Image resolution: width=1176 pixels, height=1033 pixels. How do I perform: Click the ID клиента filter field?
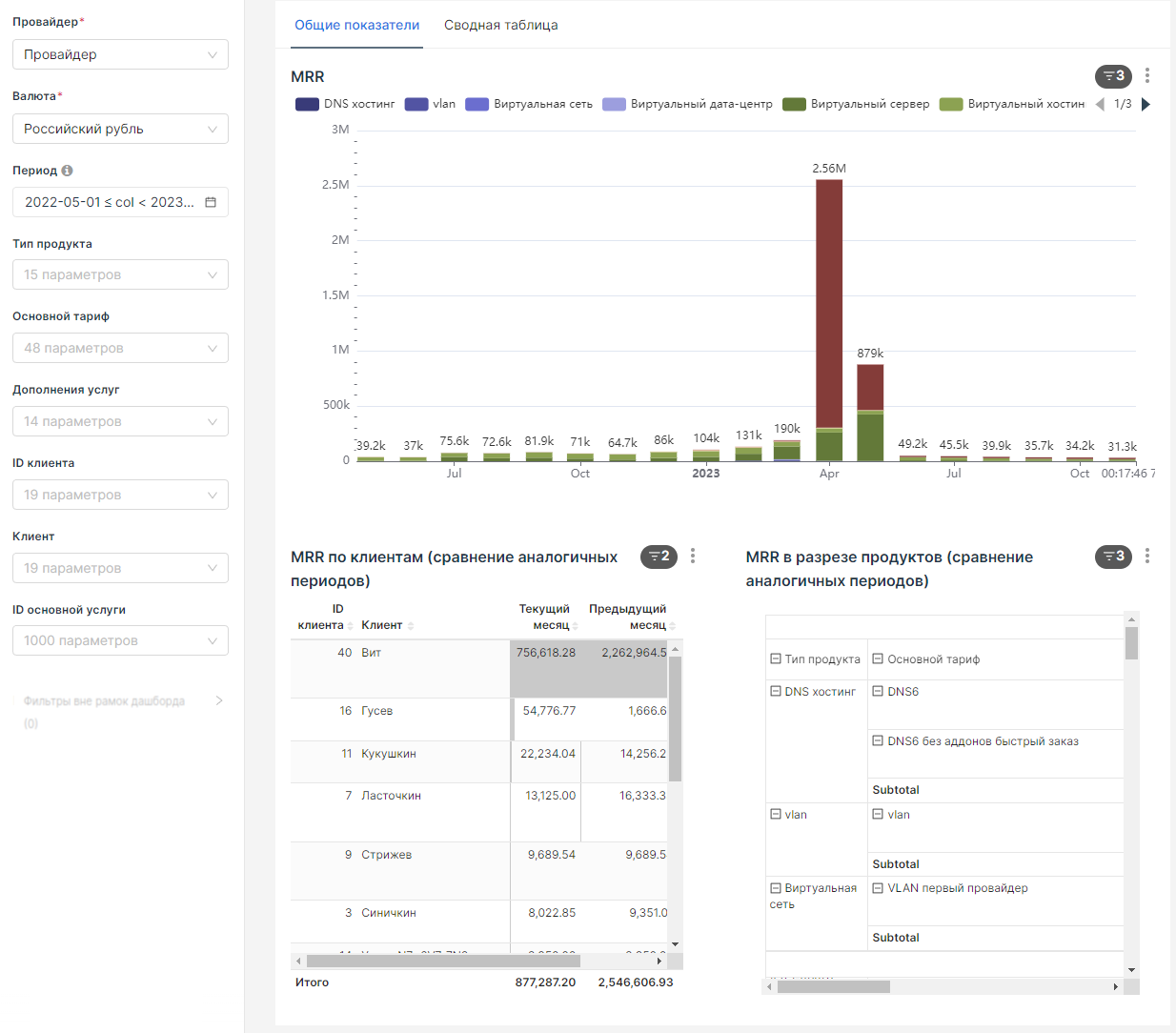(x=120, y=495)
